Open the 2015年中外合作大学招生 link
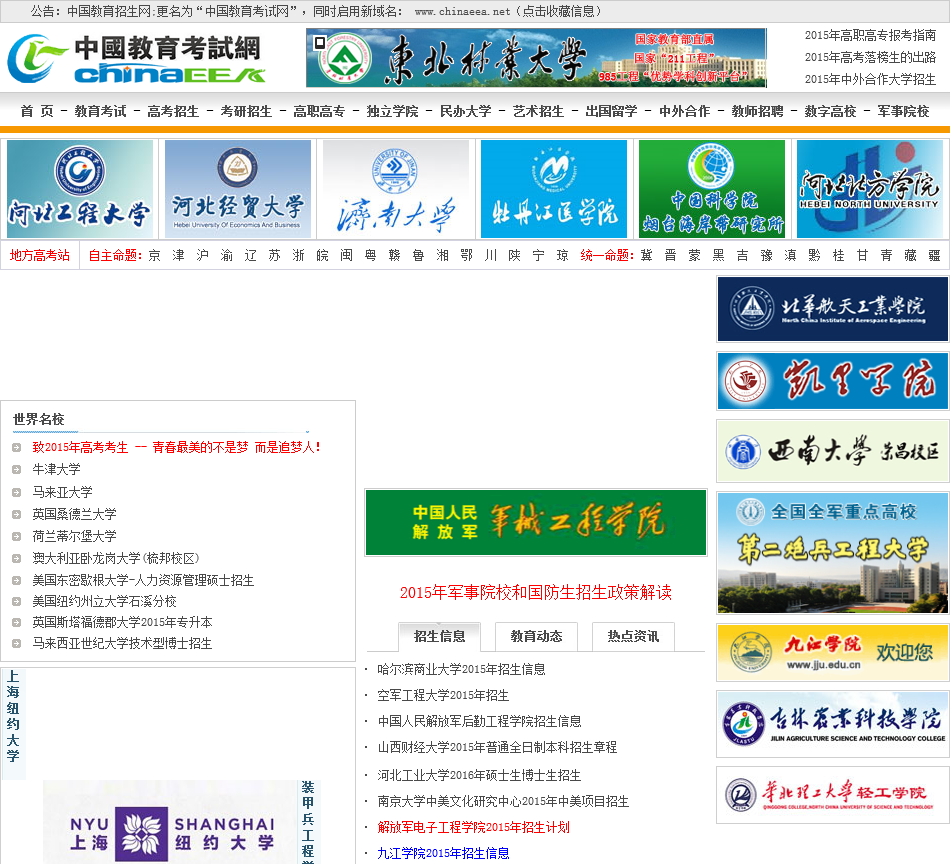Image resolution: width=950 pixels, height=864 pixels. click(x=870, y=79)
